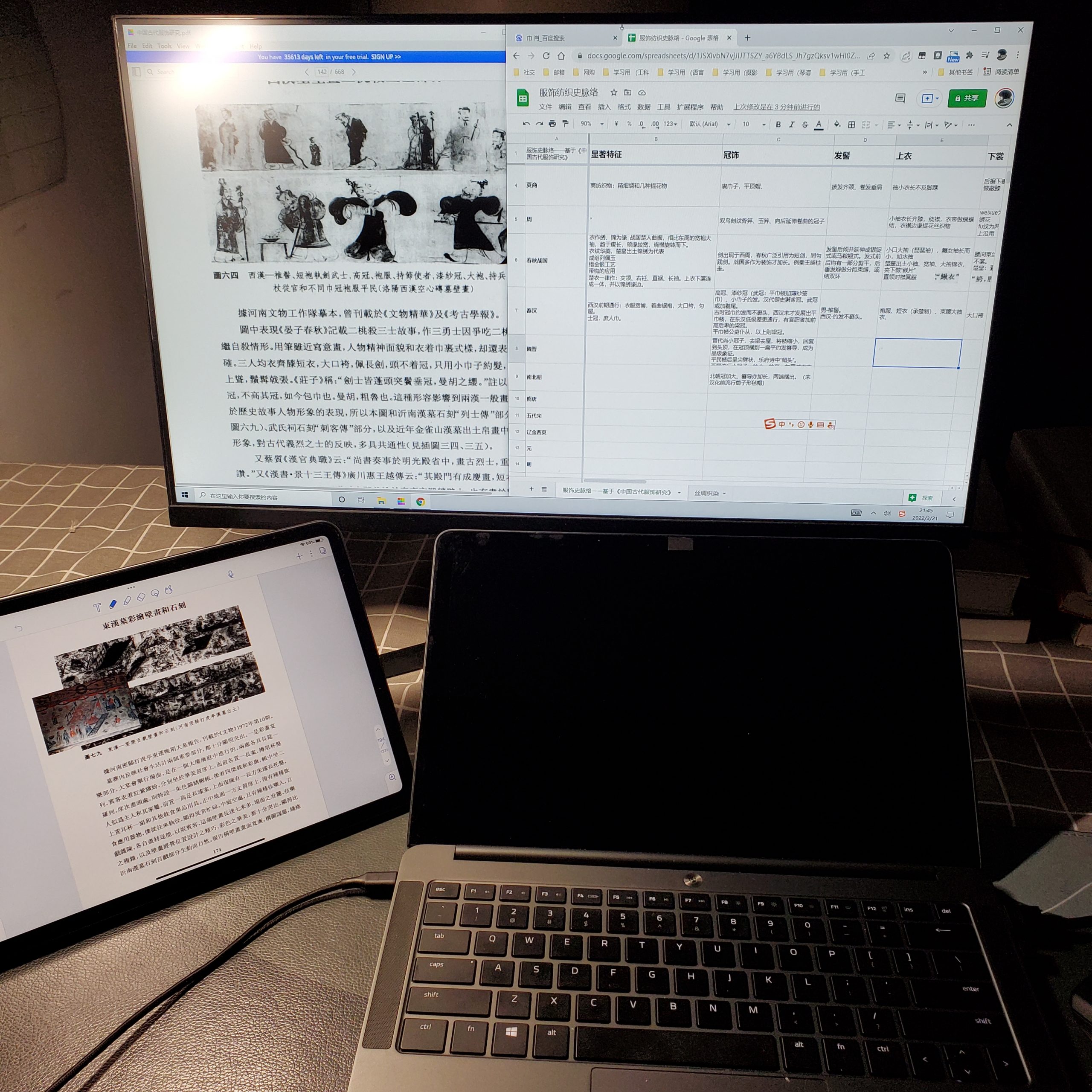Open the Windows Start button
Screen dimensions: 1092x1092
185,494
